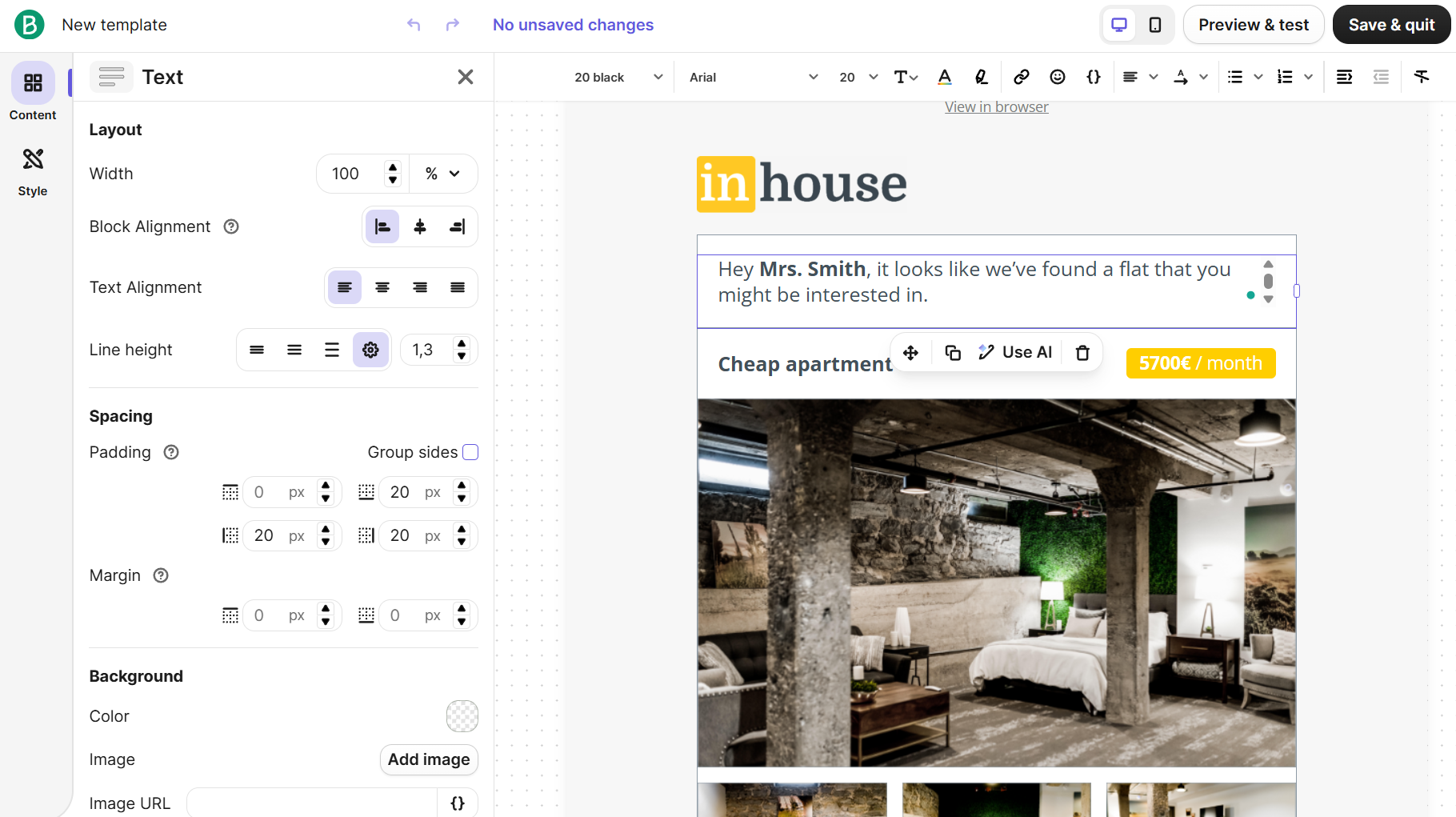Align block to the right

coord(458,227)
